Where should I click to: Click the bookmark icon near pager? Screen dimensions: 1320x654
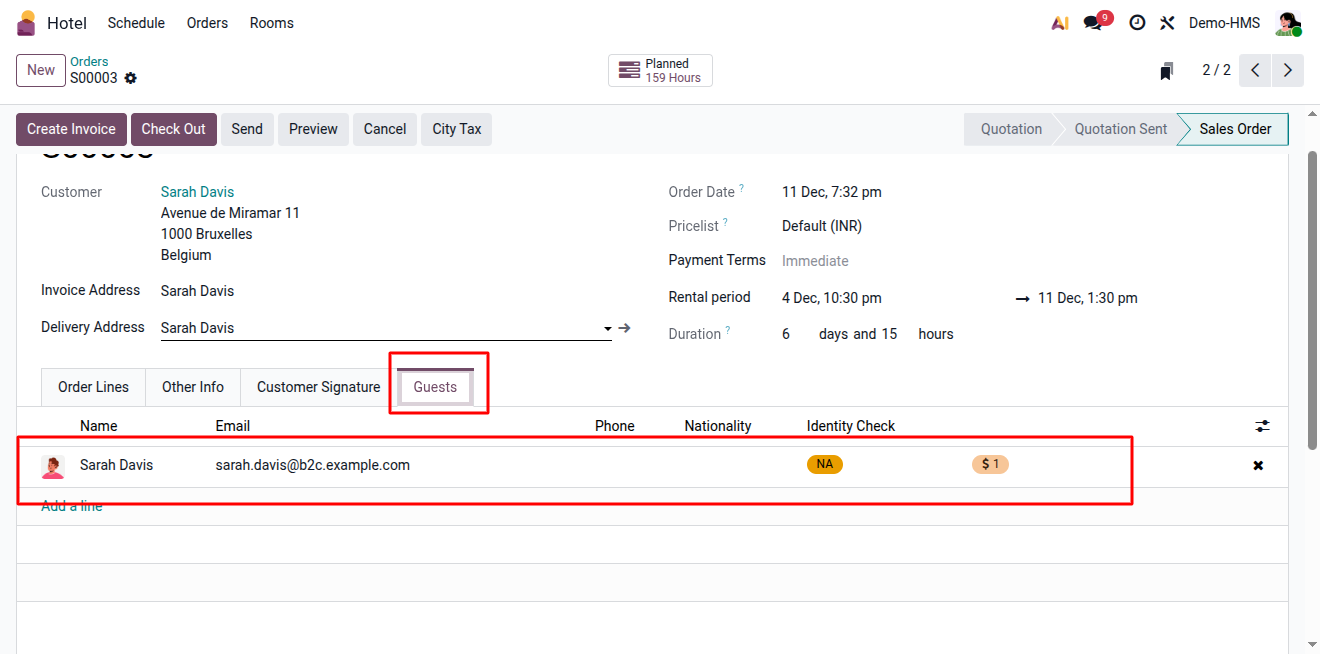1166,71
